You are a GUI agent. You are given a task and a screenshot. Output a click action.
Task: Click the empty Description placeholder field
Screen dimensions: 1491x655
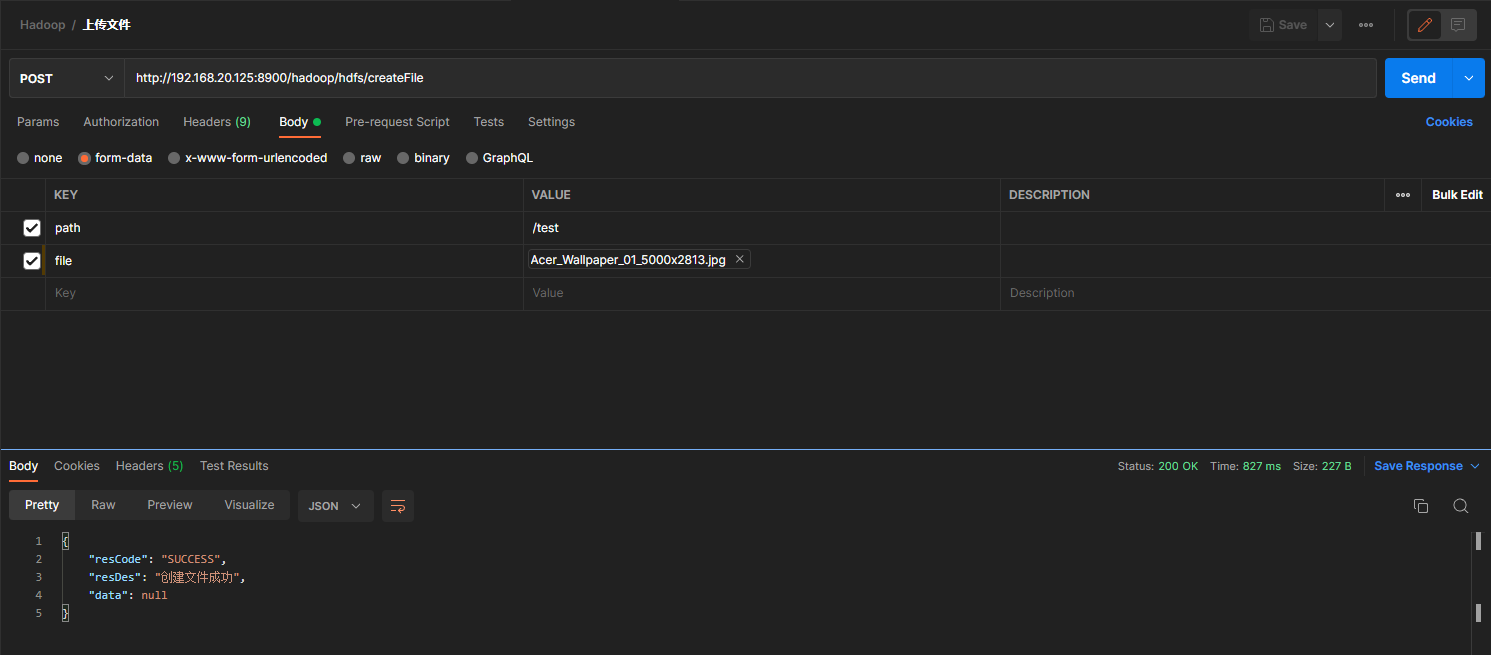[1245, 294]
